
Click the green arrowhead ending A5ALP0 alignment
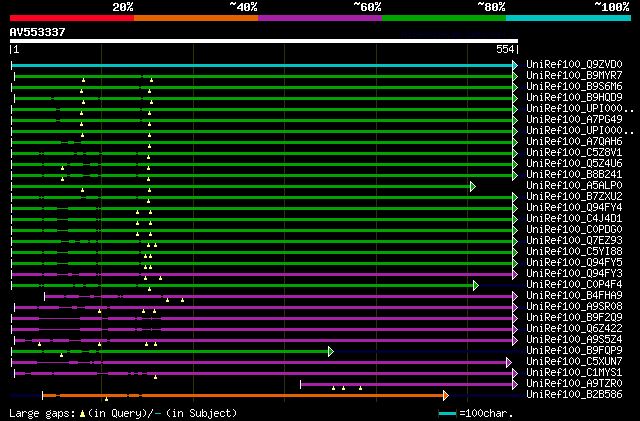(473, 187)
